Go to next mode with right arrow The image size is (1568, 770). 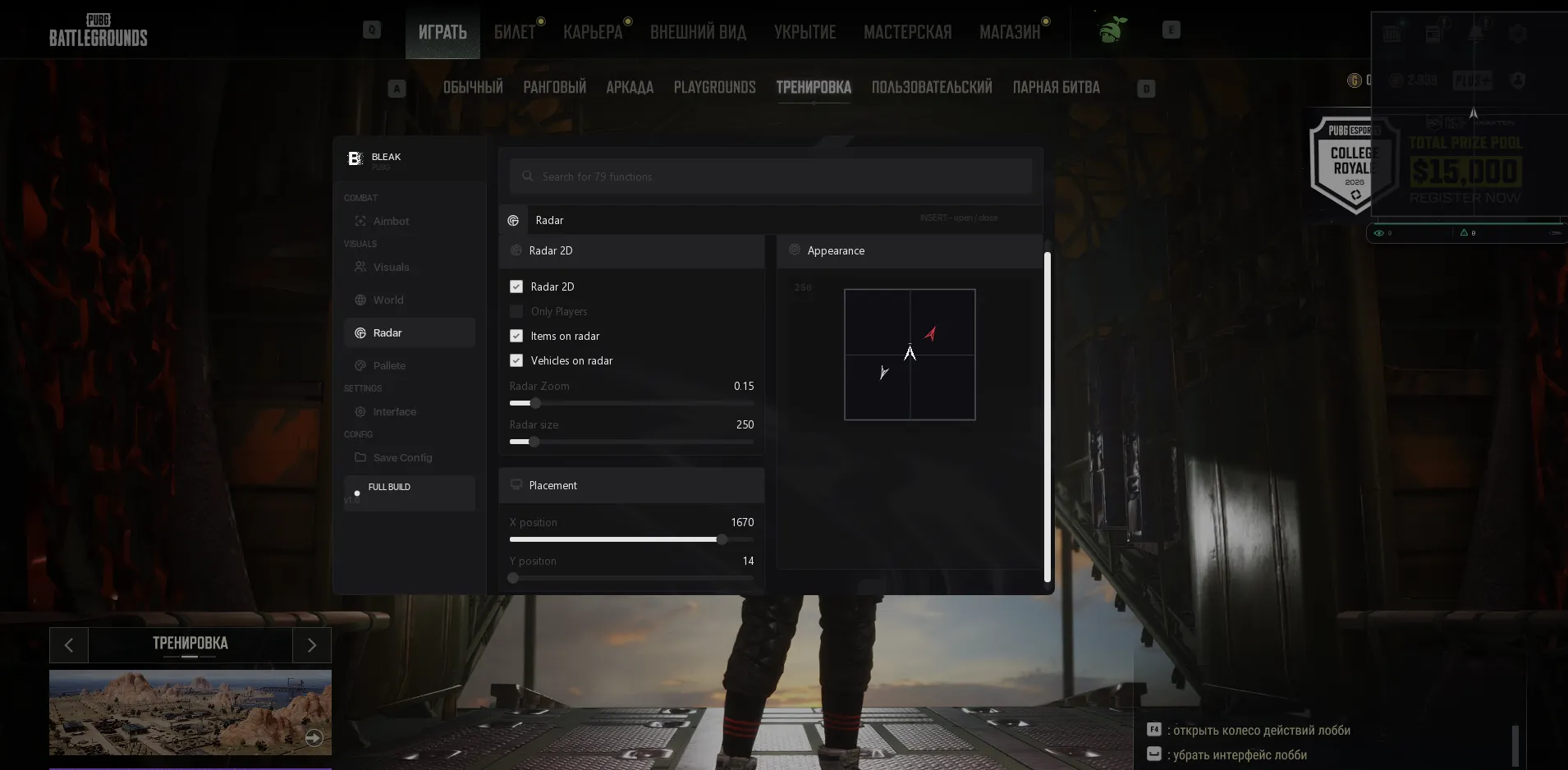coord(312,645)
